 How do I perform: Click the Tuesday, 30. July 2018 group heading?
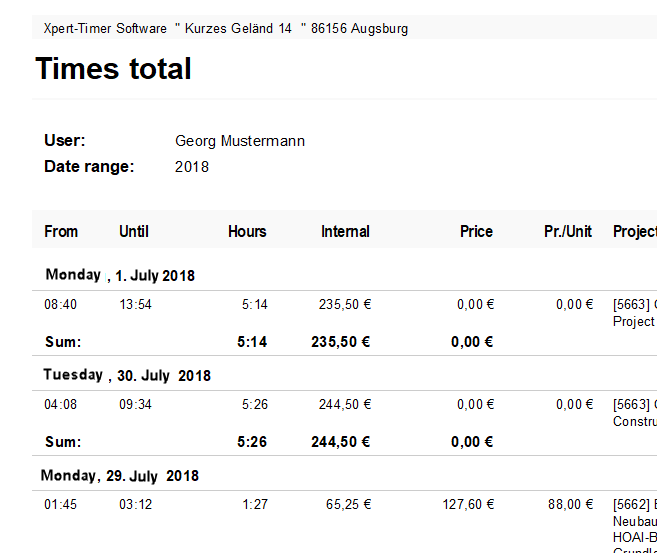point(127,375)
